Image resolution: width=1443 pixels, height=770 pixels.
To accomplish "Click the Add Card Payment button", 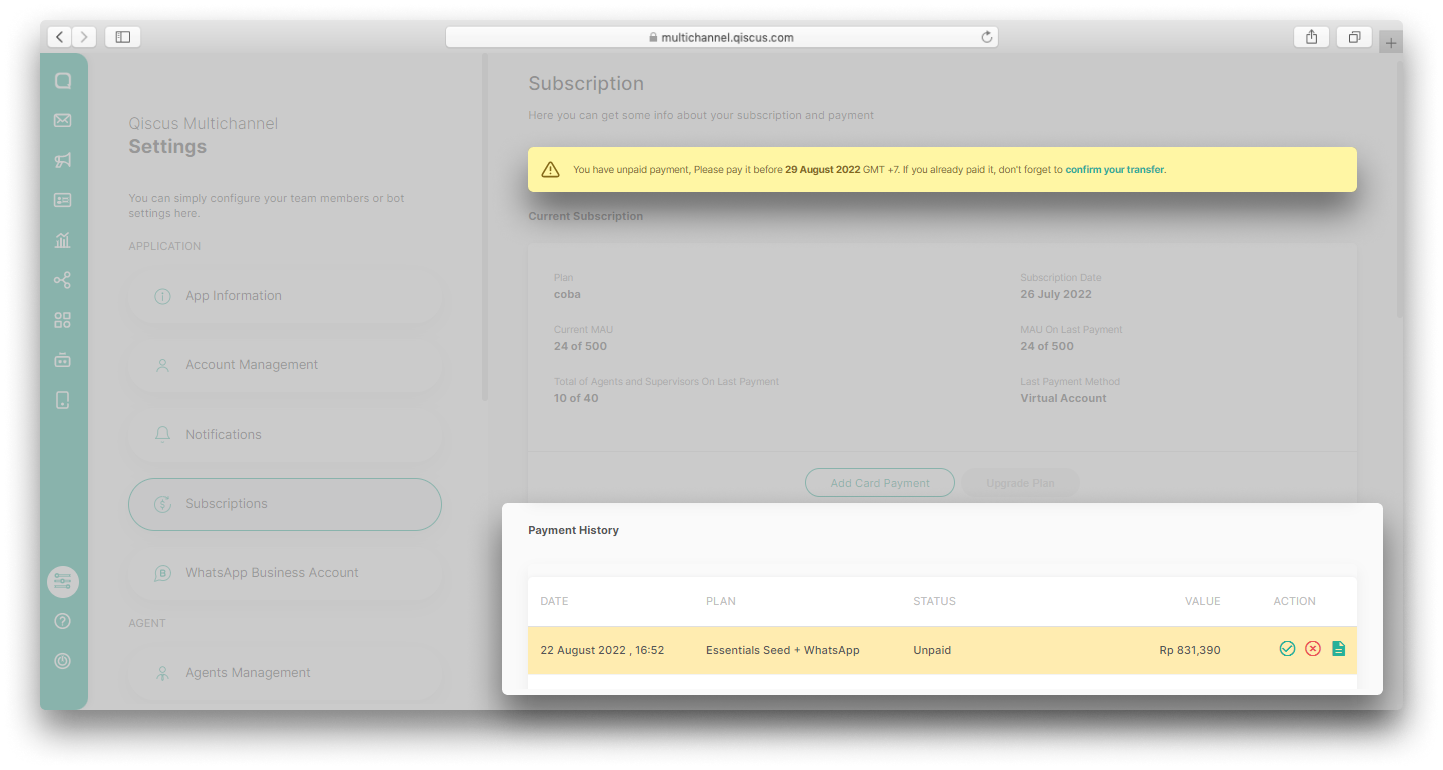I will 880,483.
